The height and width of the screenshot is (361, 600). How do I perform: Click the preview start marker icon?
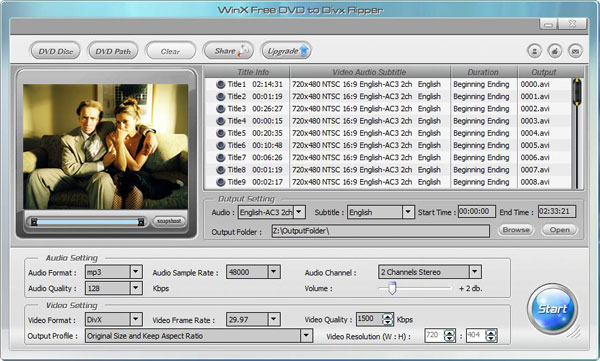[x=34, y=222]
